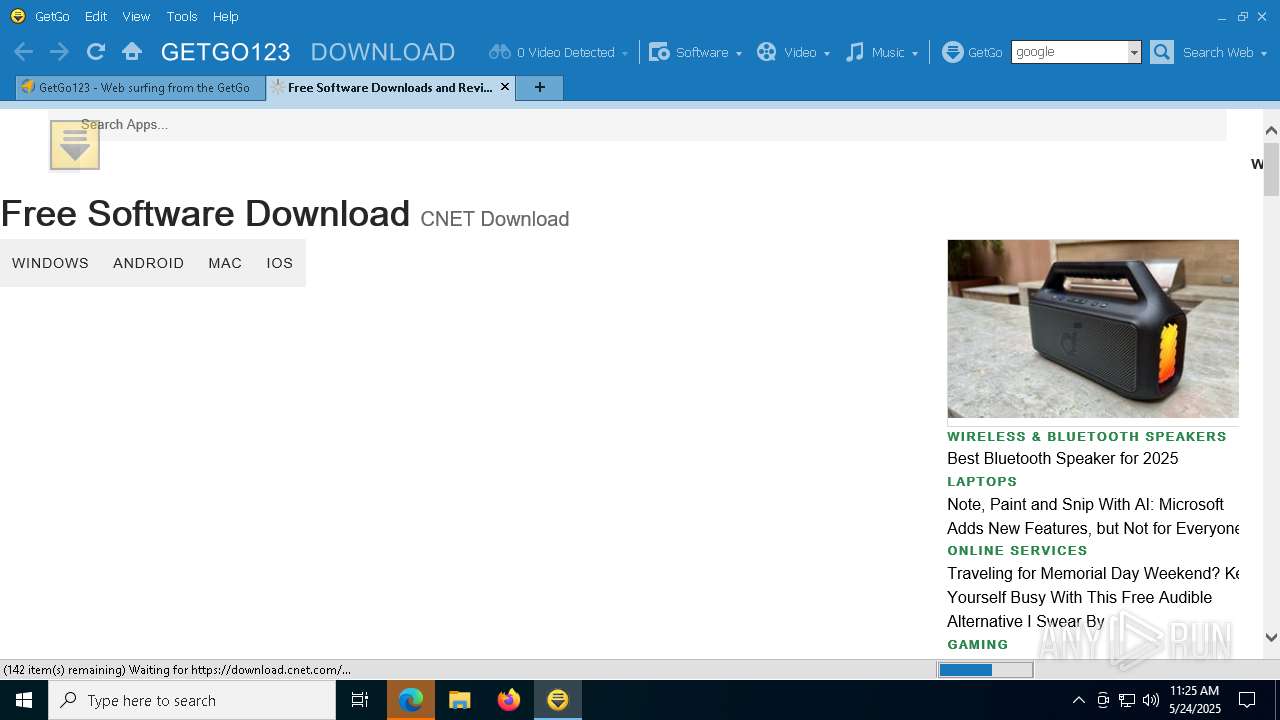
Task: Click the scrollbar down arrow
Action: 1271,637
